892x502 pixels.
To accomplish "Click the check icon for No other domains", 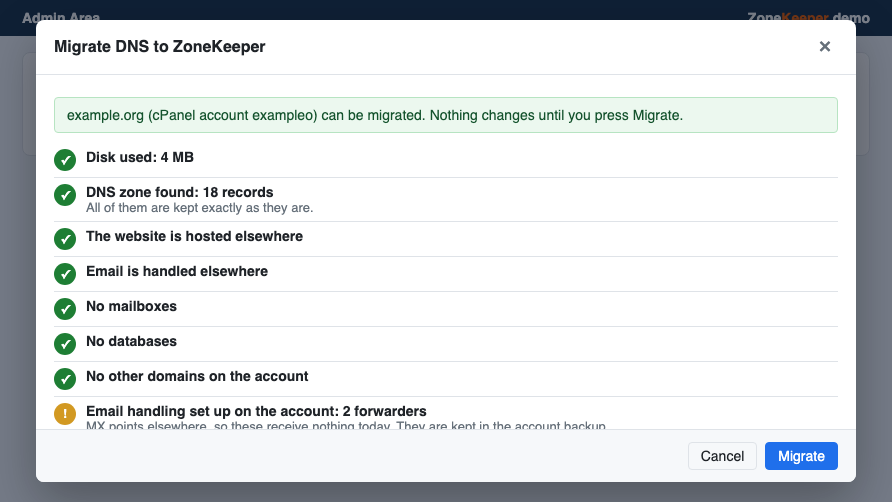I will pos(65,378).
